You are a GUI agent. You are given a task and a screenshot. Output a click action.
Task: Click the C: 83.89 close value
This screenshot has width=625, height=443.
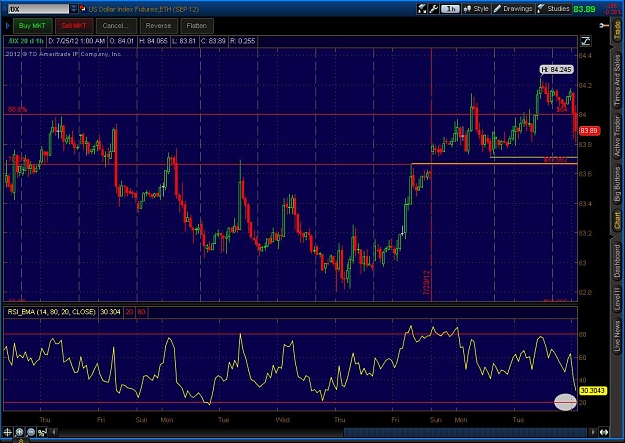[x=213, y=41]
